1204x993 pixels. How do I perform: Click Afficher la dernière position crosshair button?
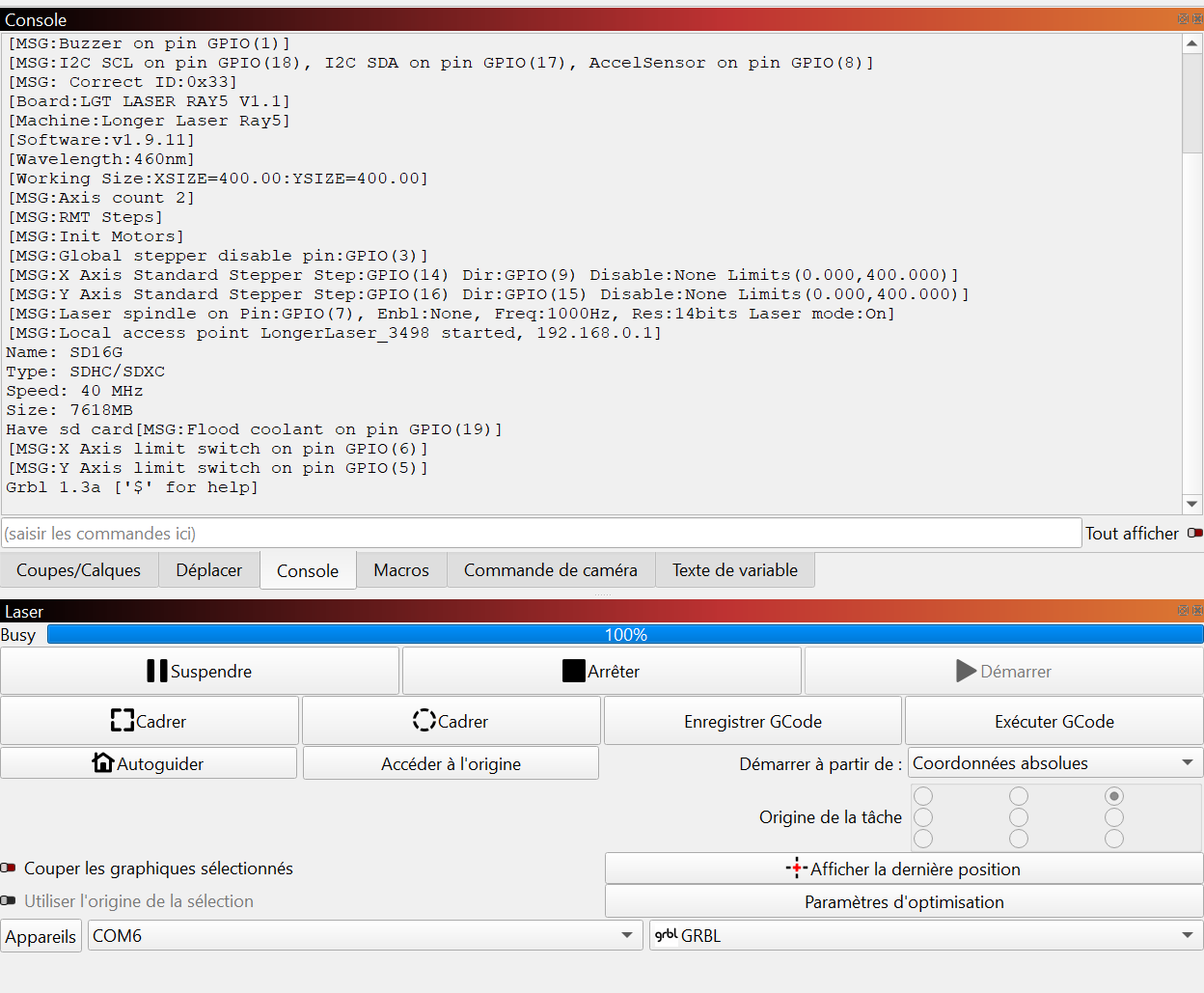pos(903,869)
